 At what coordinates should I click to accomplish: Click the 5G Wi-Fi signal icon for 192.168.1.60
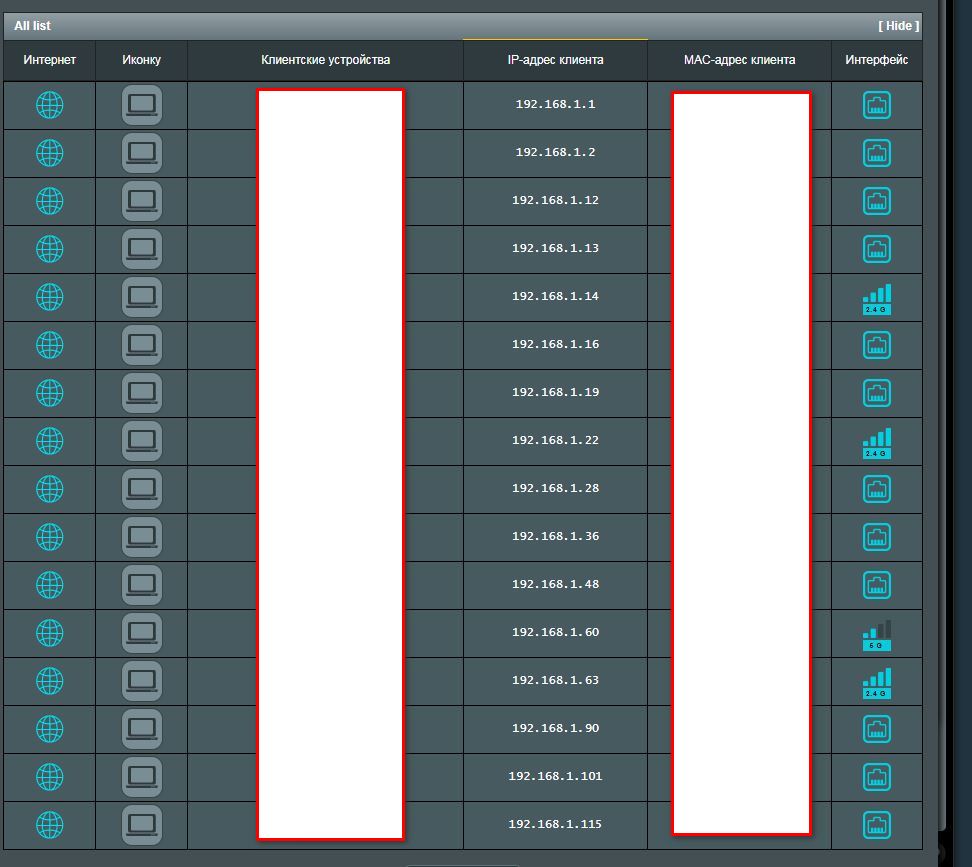[876, 634]
